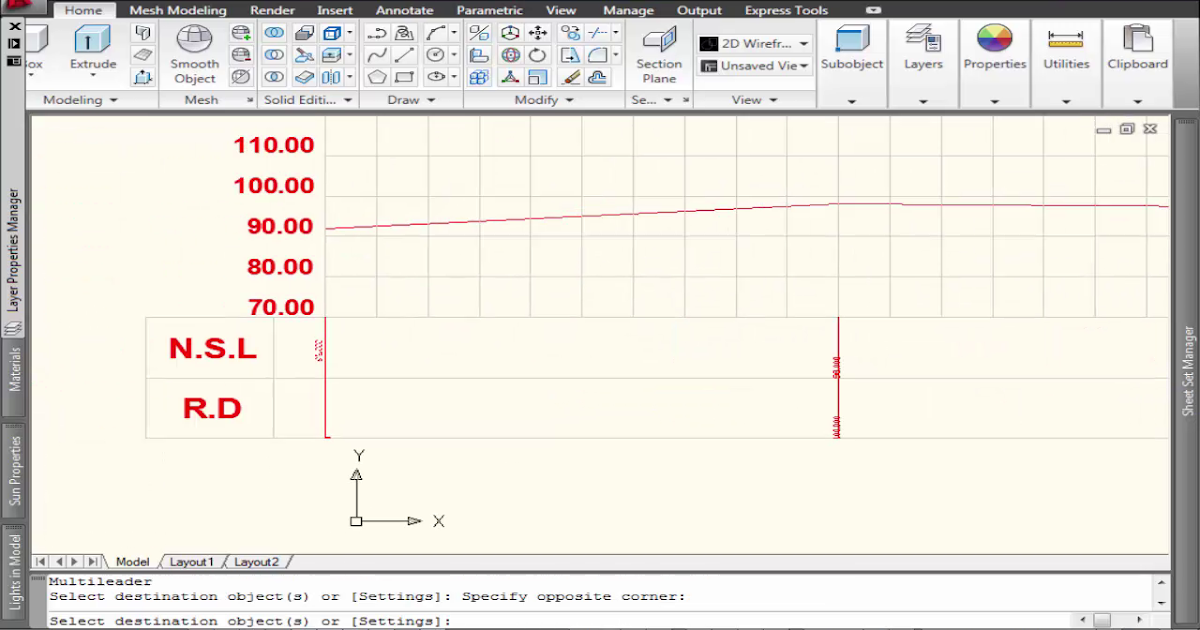Open the Express Tools menu tab
The height and width of the screenshot is (630, 1200).
coord(786,10)
